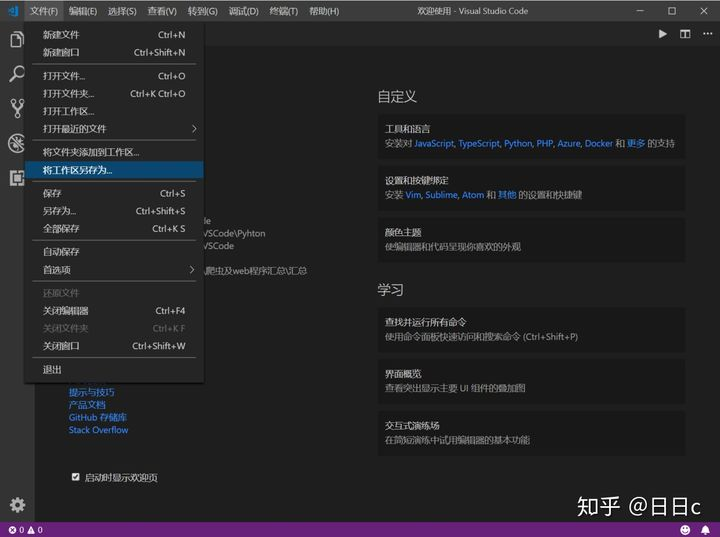Toggle 启动时显示欢迎页 checkbox

click(x=76, y=477)
